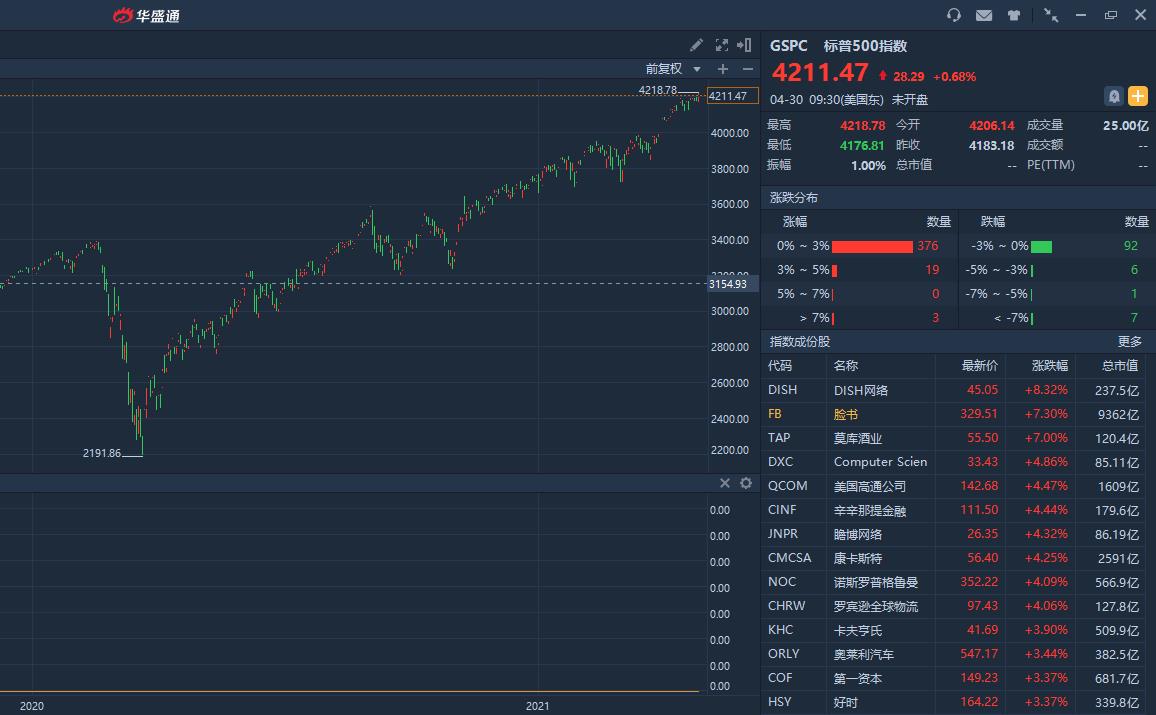Click the 4218.78 high marker on chart

658,90
